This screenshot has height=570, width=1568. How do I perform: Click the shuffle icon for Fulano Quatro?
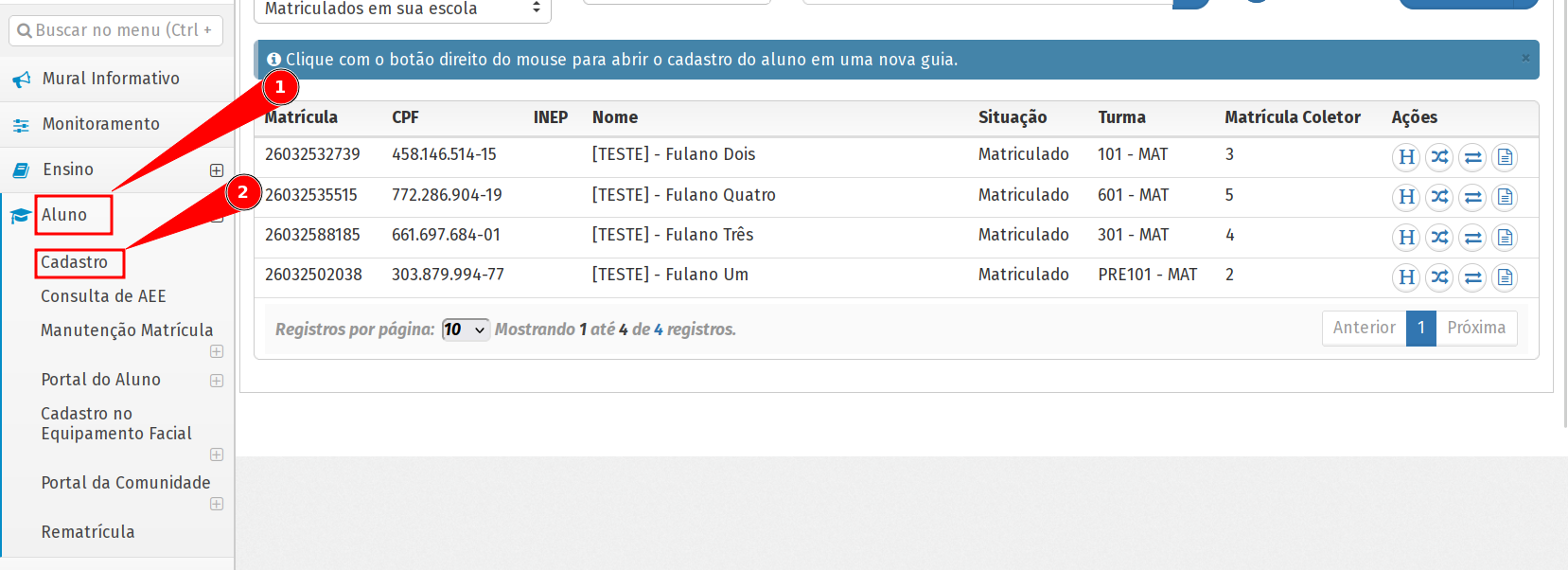1439,197
